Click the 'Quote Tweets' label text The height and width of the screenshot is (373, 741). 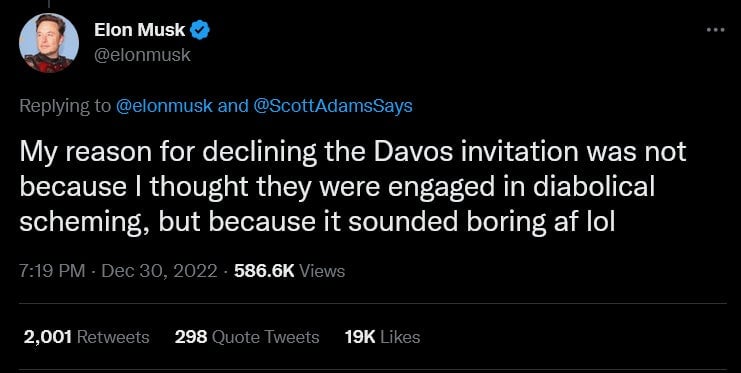(266, 337)
